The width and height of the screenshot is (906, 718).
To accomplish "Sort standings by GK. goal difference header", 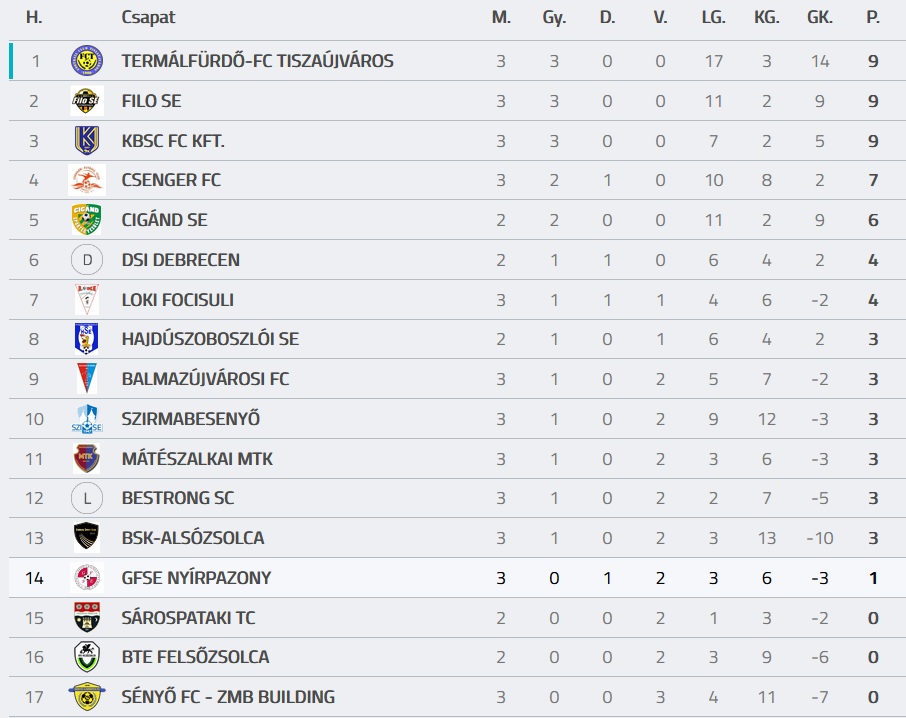I will coord(819,17).
